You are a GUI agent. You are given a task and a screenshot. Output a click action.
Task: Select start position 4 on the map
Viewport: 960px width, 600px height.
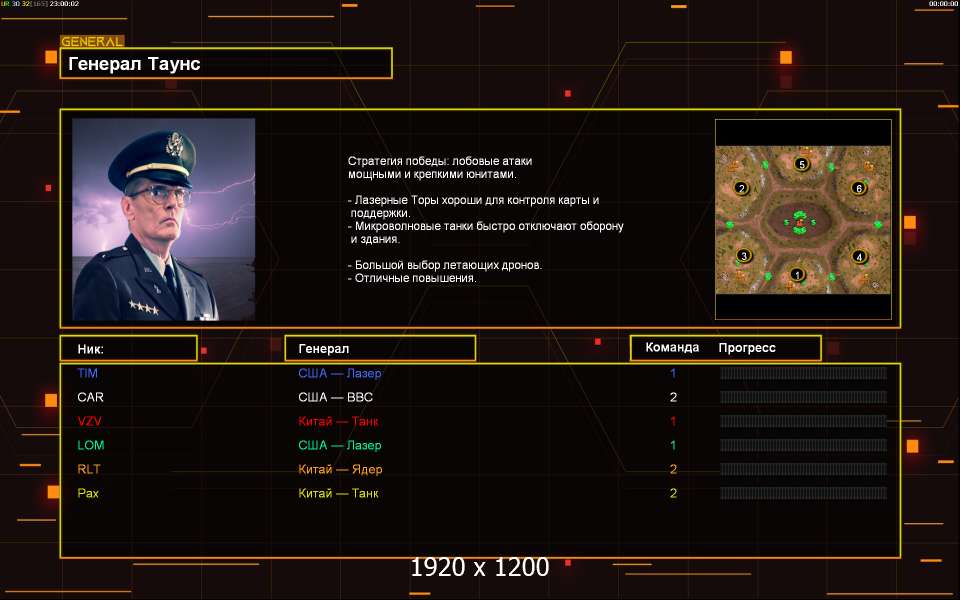point(859,257)
